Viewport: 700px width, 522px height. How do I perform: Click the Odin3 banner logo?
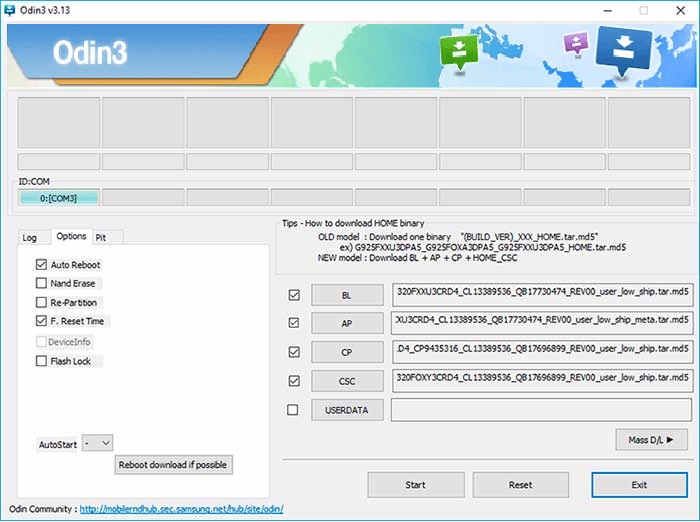[90, 53]
